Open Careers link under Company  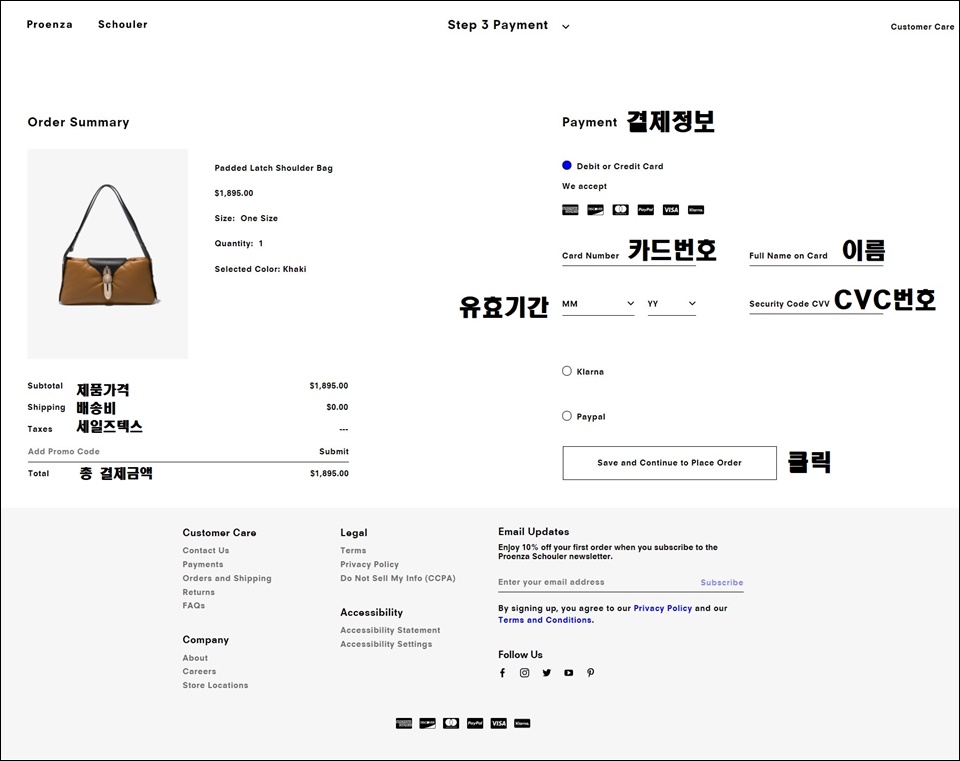199,672
